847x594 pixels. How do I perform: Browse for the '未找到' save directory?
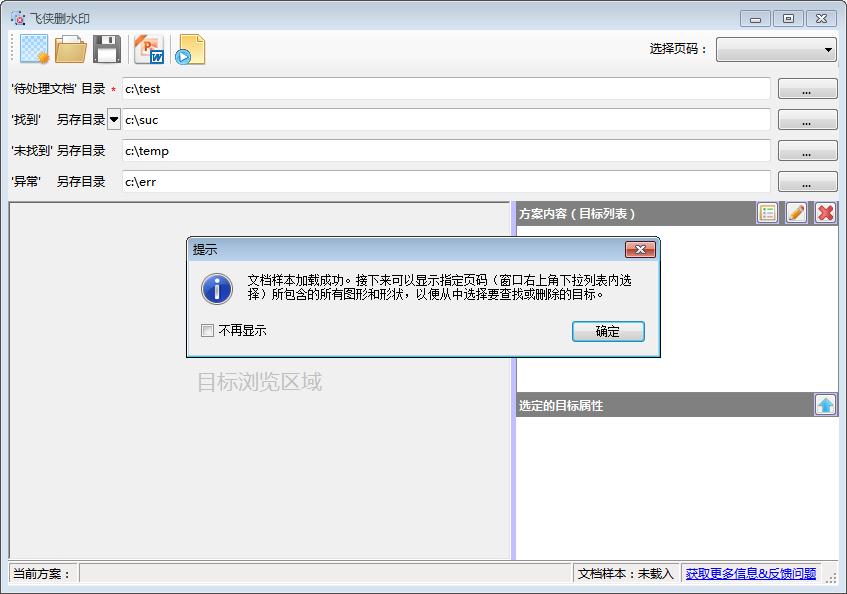[807, 151]
